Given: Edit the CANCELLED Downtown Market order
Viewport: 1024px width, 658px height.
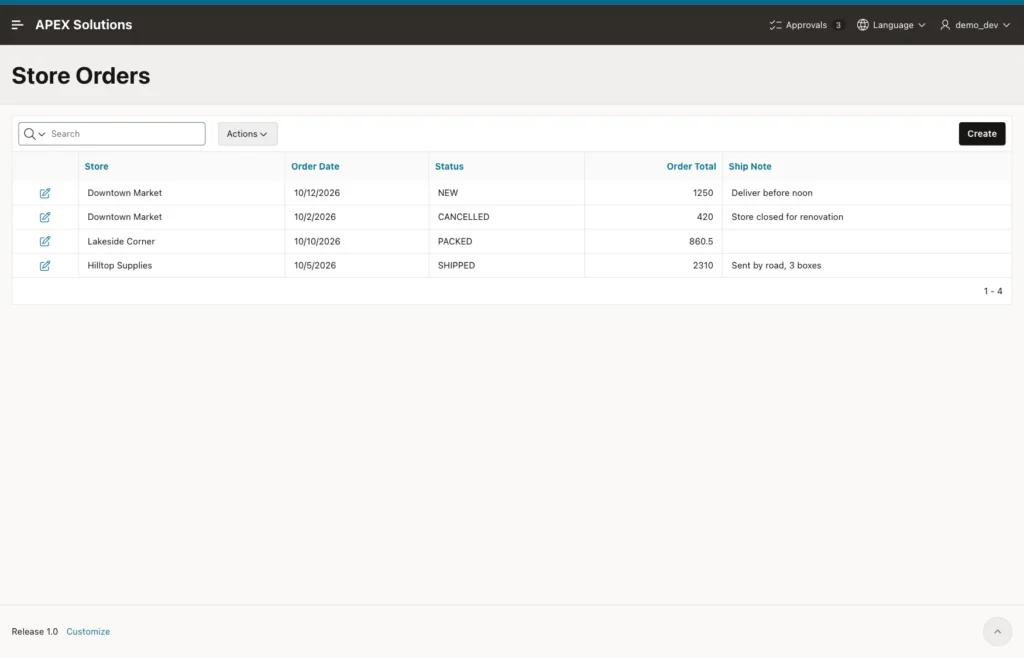Looking at the screenshot, I should click(44, 217).
